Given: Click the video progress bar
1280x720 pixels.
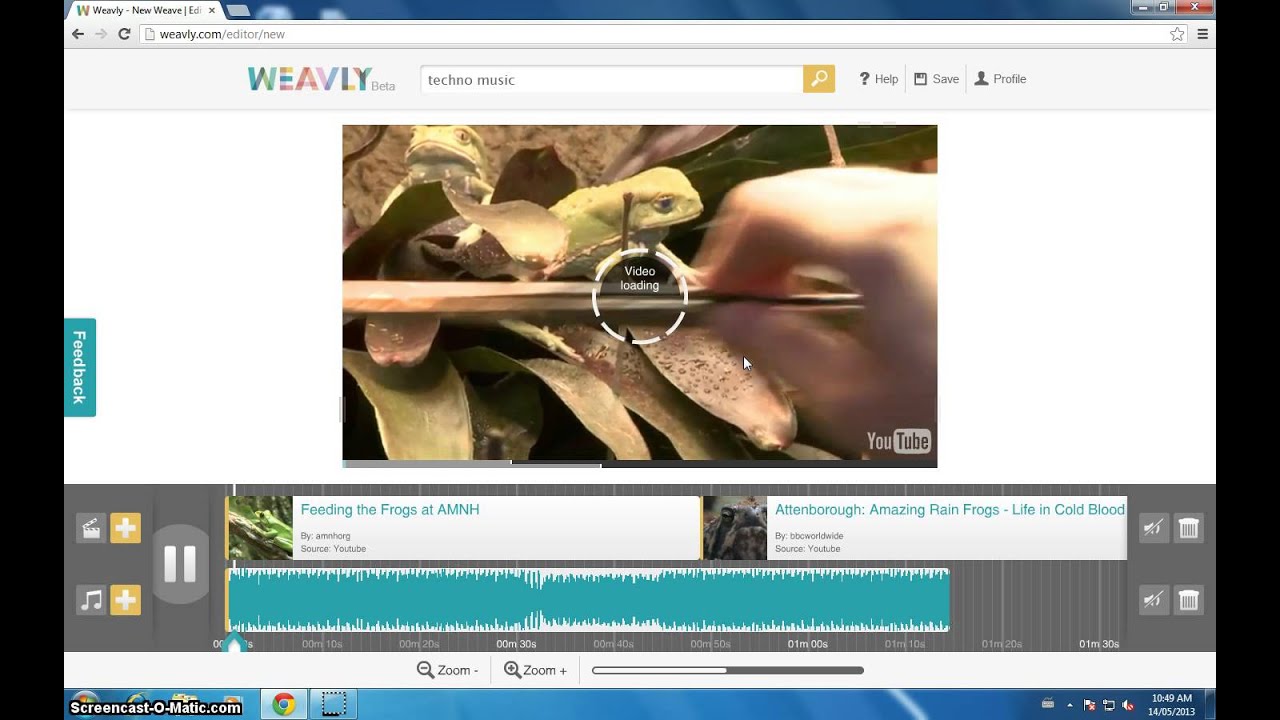Looking at the screenshot, I should tap(640, 464).
